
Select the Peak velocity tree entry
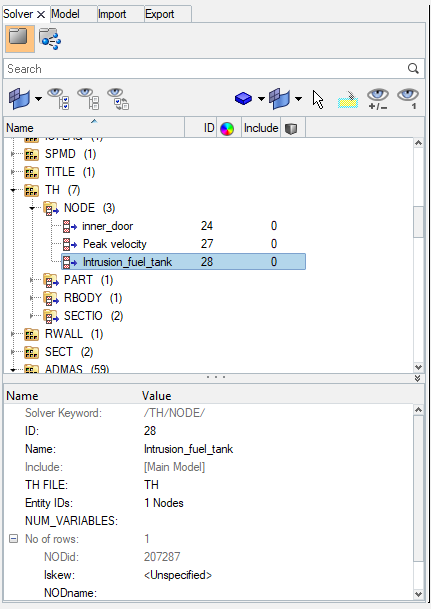[x=115, y=244]
